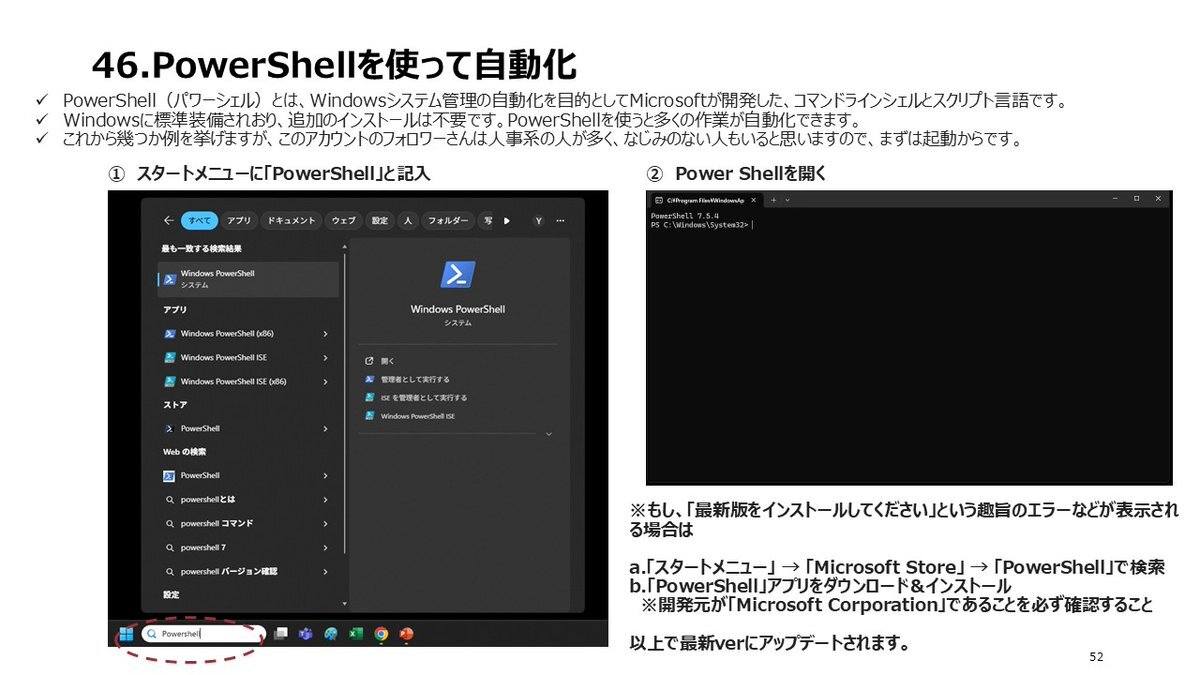1200x675 pixels.
Task: Expand powershell バージョン確認 chevron
Action: coord(325,571)
